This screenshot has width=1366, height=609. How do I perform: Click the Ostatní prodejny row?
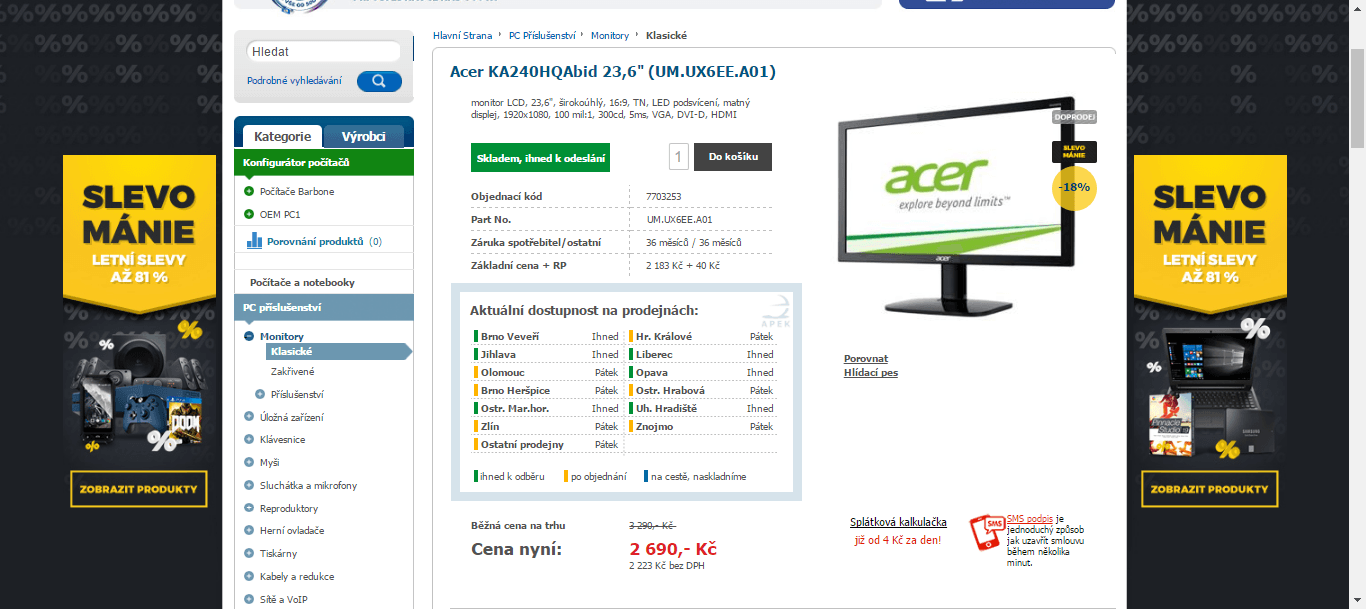tap(546, 444)
